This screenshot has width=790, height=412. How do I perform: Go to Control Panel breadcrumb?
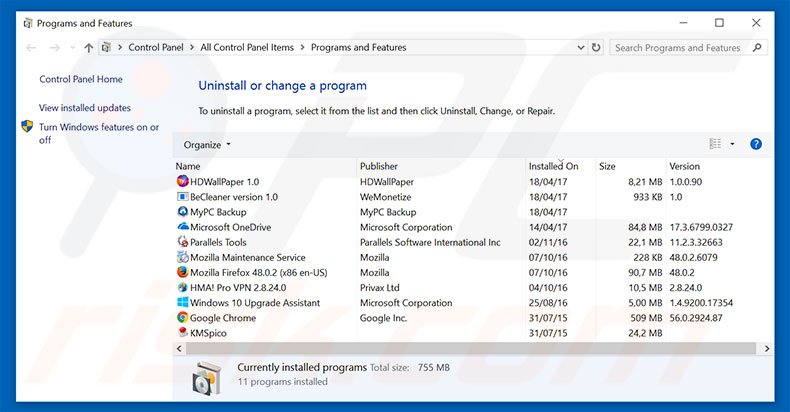(x=156, y=47)
